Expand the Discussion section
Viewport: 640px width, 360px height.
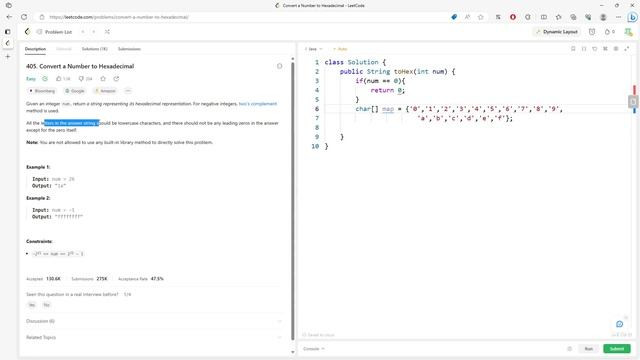click(154, 321)
